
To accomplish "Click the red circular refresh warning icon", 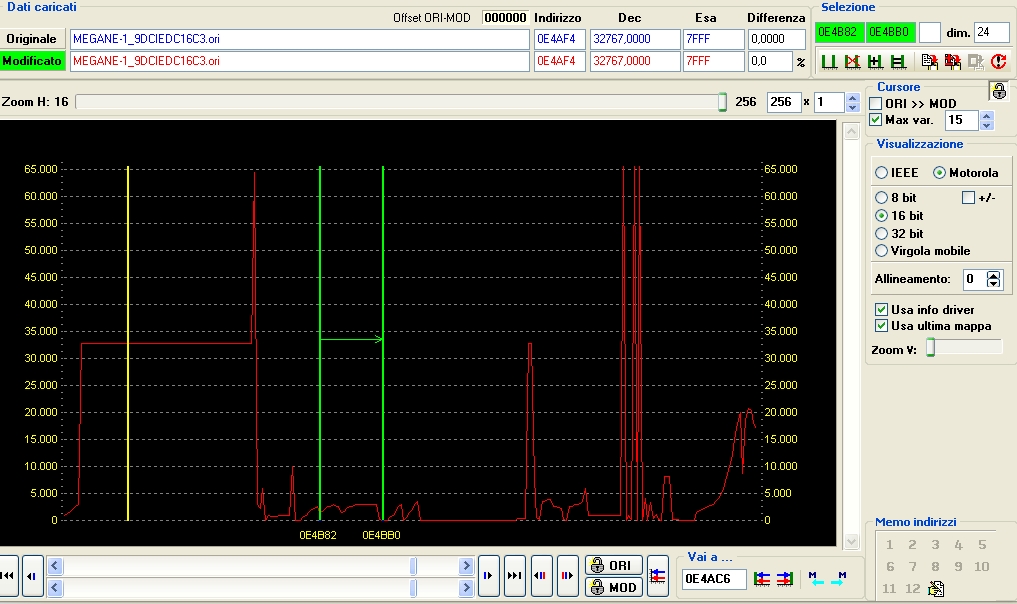I will pos(999,62).
